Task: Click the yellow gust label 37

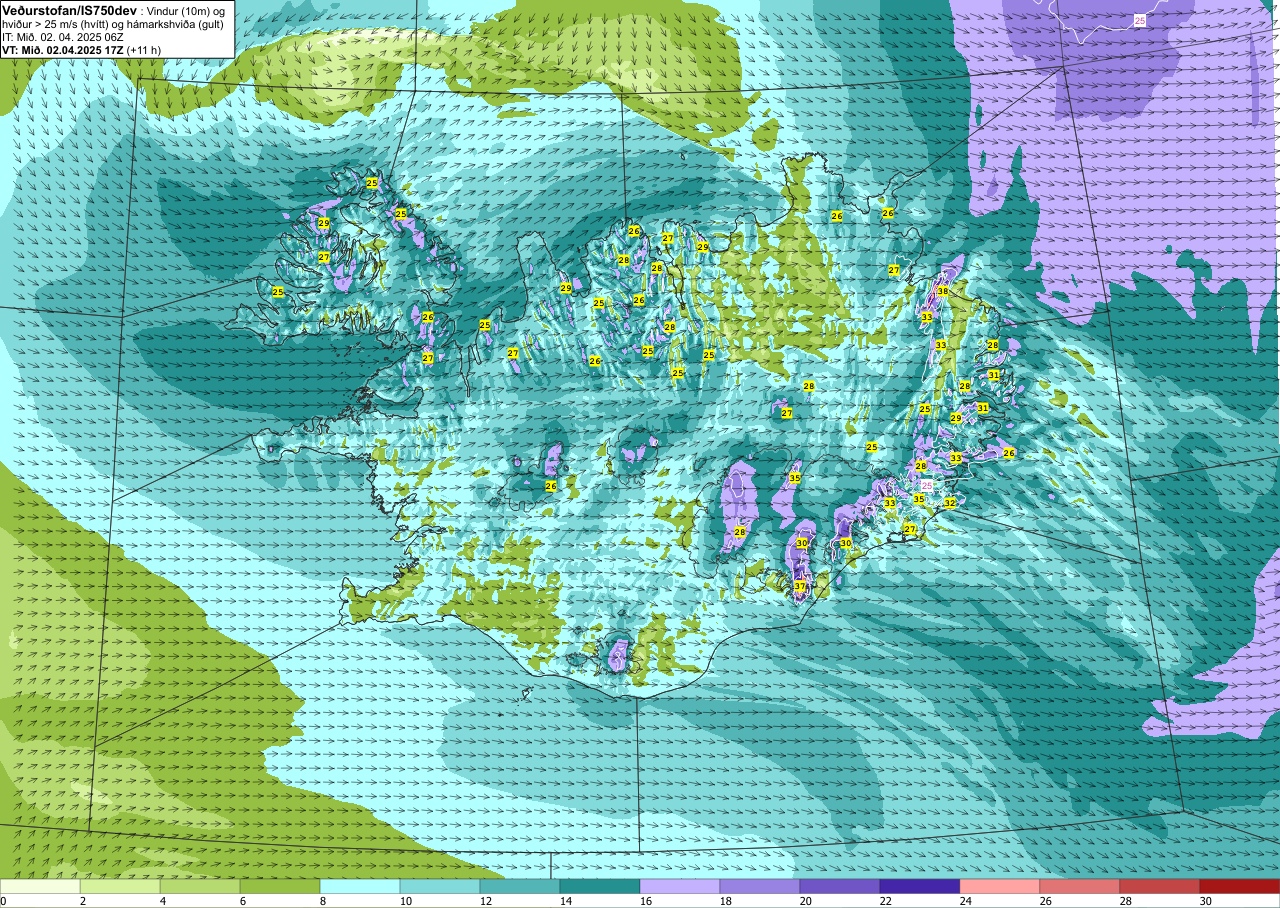Action: [x=800, y=586]
